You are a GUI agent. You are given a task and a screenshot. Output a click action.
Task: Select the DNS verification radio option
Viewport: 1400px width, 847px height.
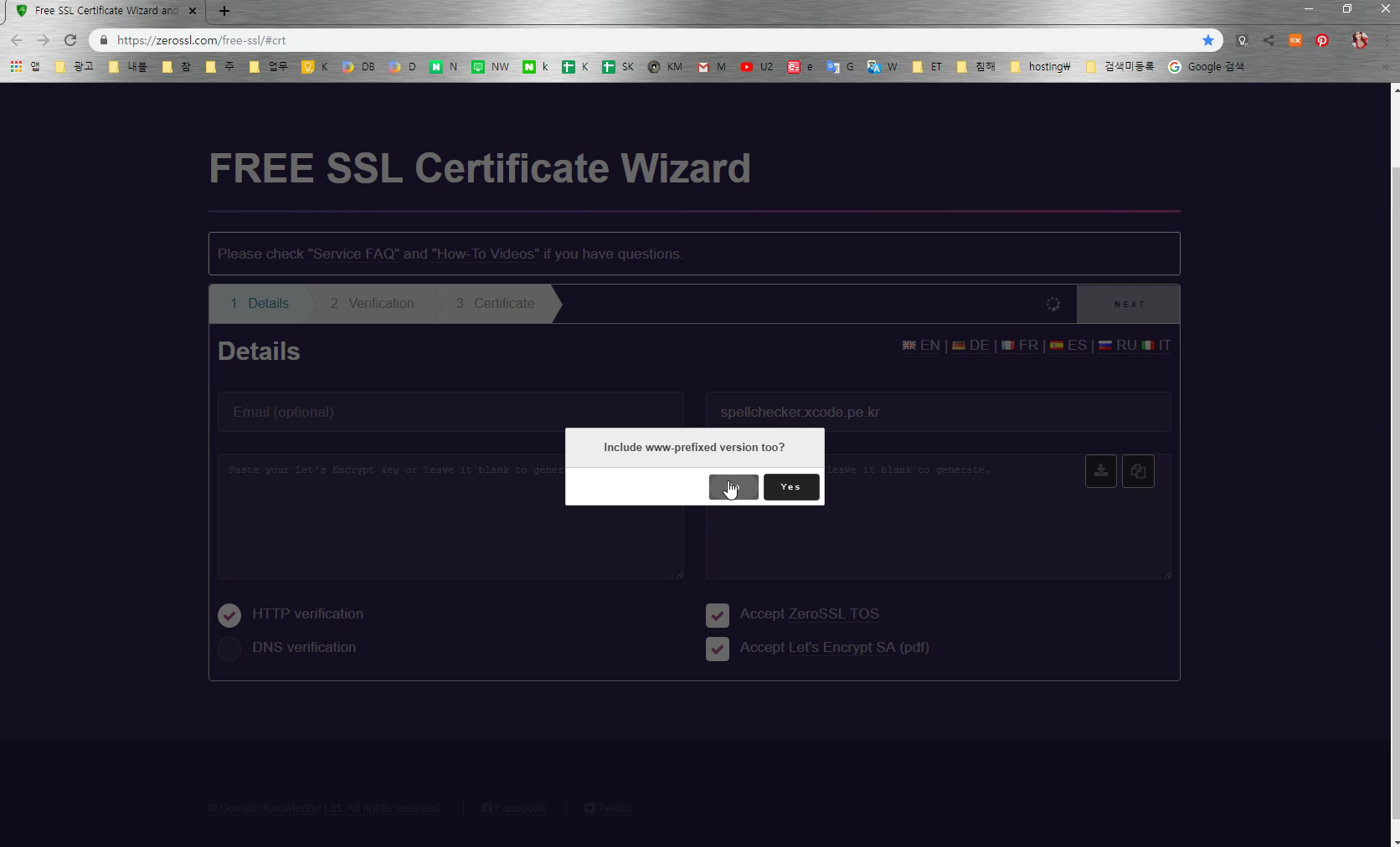coord(229,649)
